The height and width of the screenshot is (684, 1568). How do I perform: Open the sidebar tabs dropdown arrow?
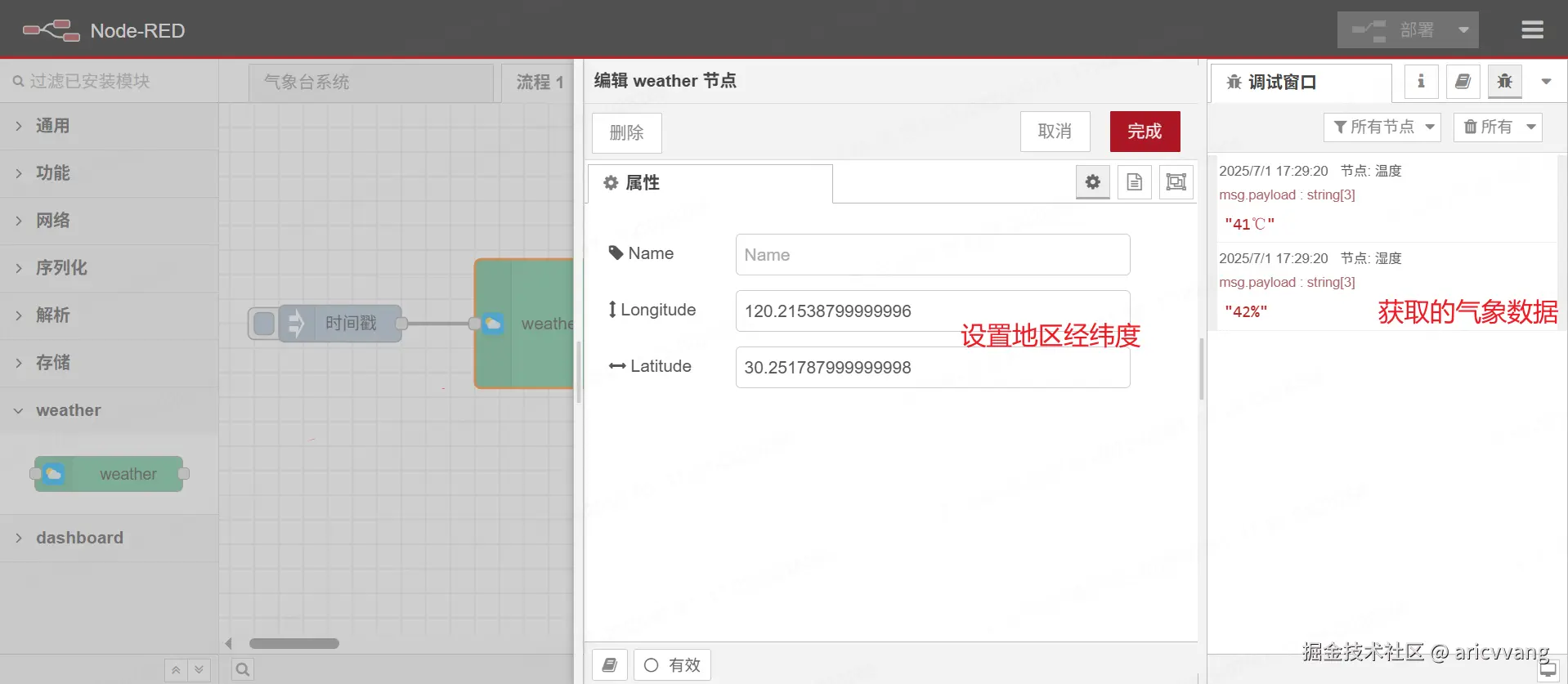pos(1546,82)
